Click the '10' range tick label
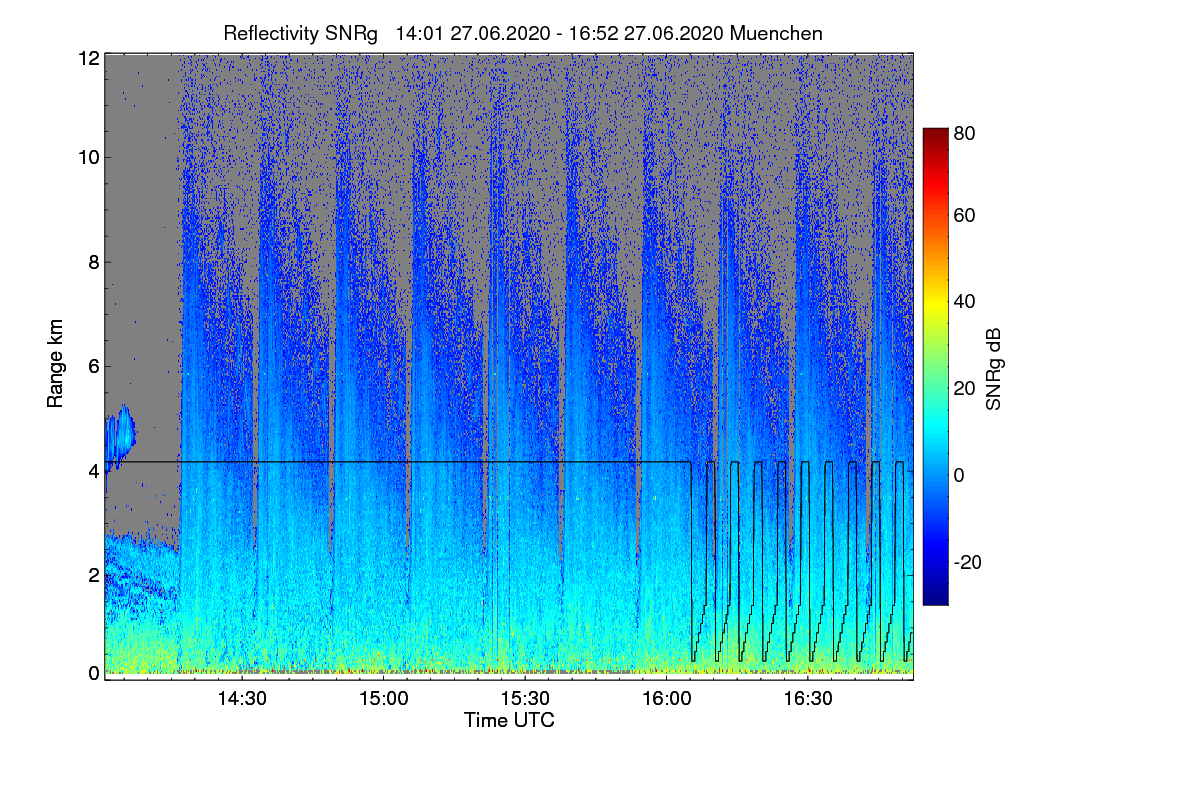 [x=88, y=157]
